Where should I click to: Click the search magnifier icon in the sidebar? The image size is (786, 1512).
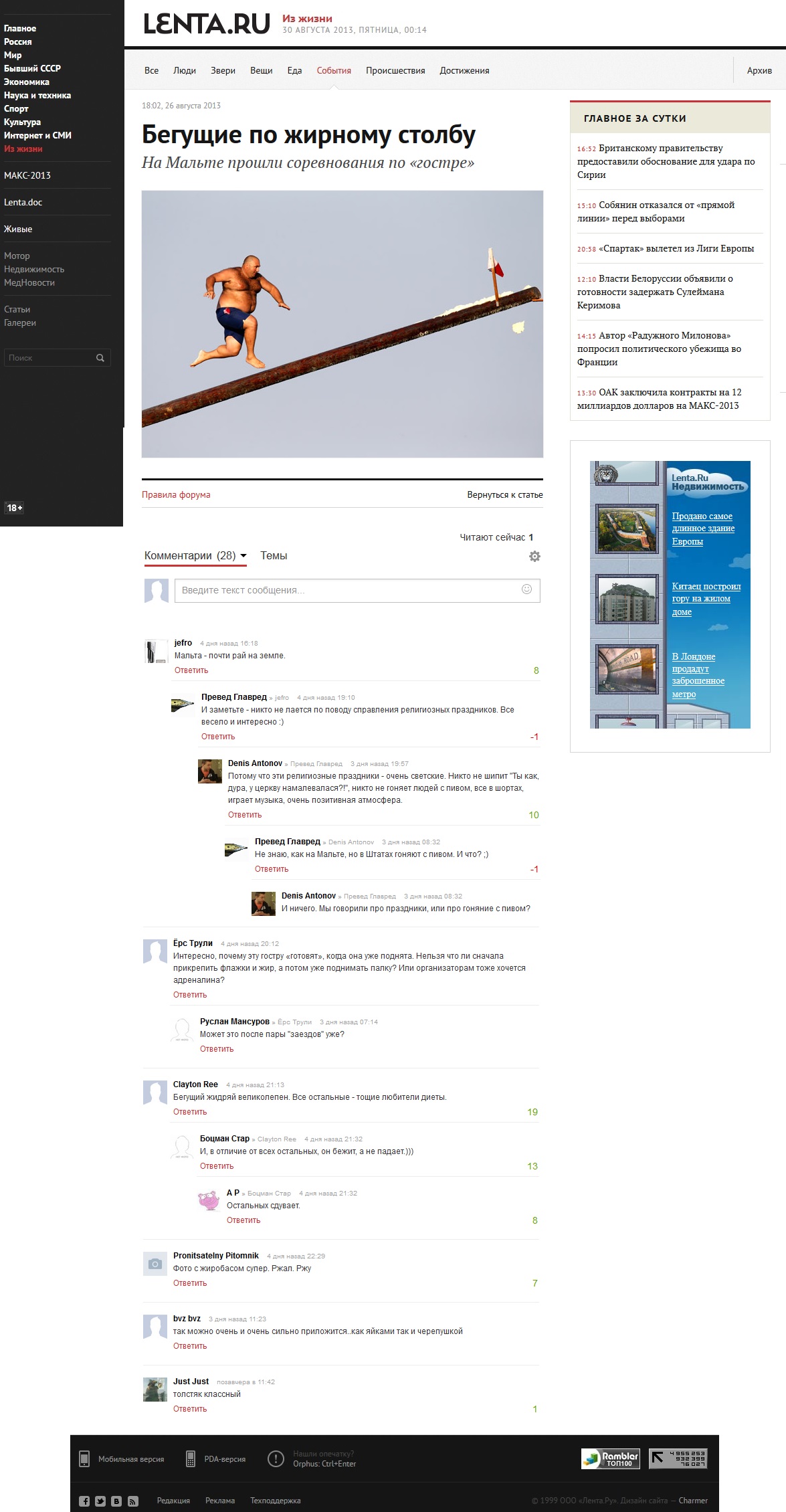(100, 358)
